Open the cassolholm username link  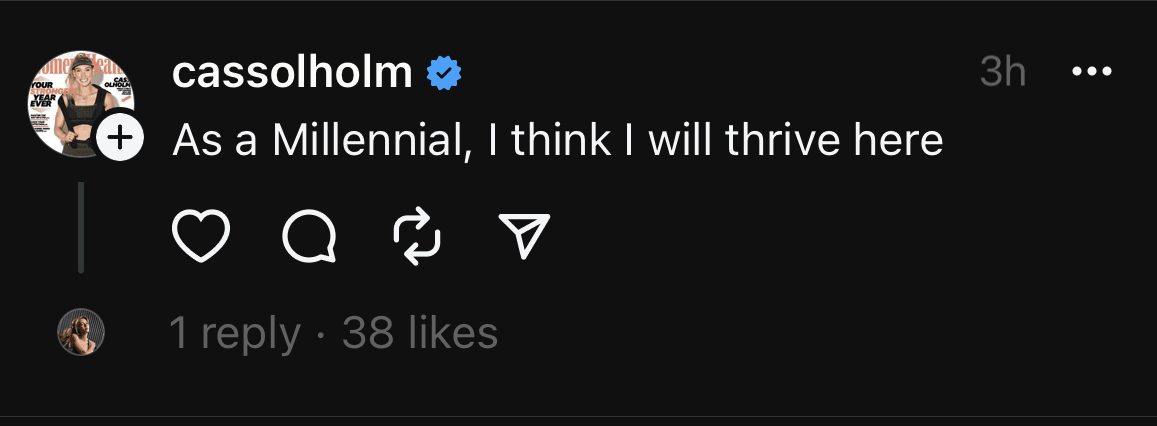292,73
